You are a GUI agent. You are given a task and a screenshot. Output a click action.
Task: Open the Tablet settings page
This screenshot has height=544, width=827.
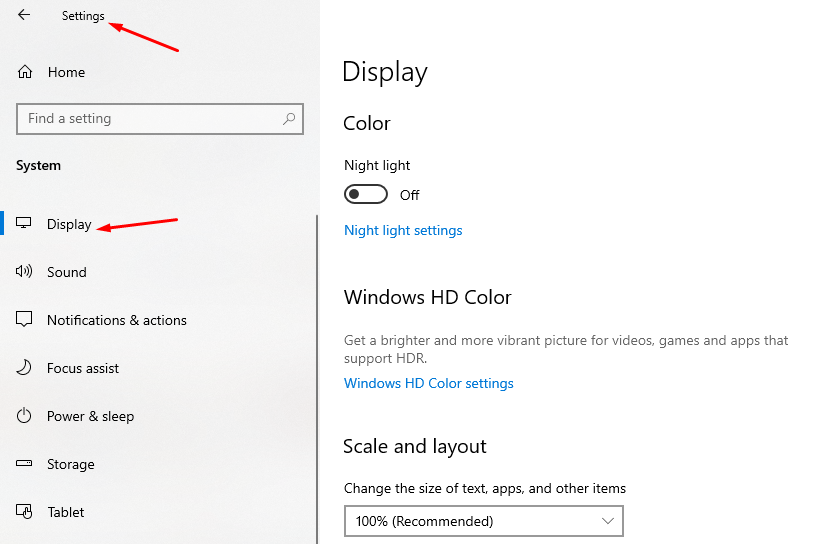[x=66, y=512]
